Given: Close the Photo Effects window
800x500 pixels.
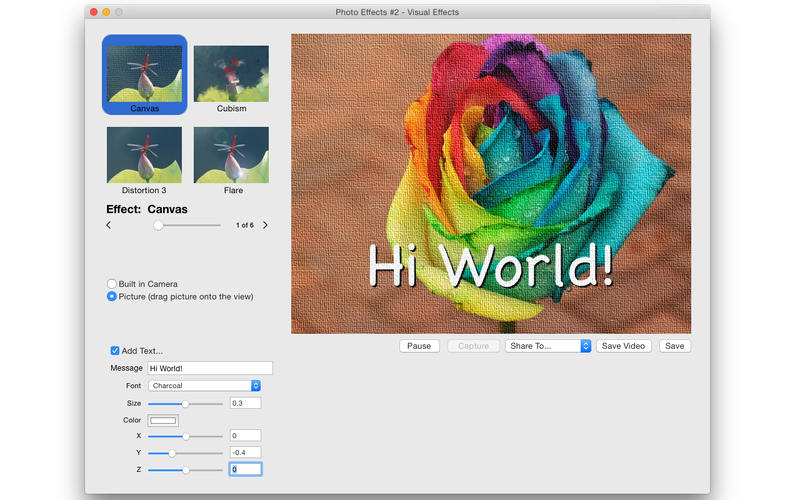Looking at the screenshot, I should tap(94, 12).
